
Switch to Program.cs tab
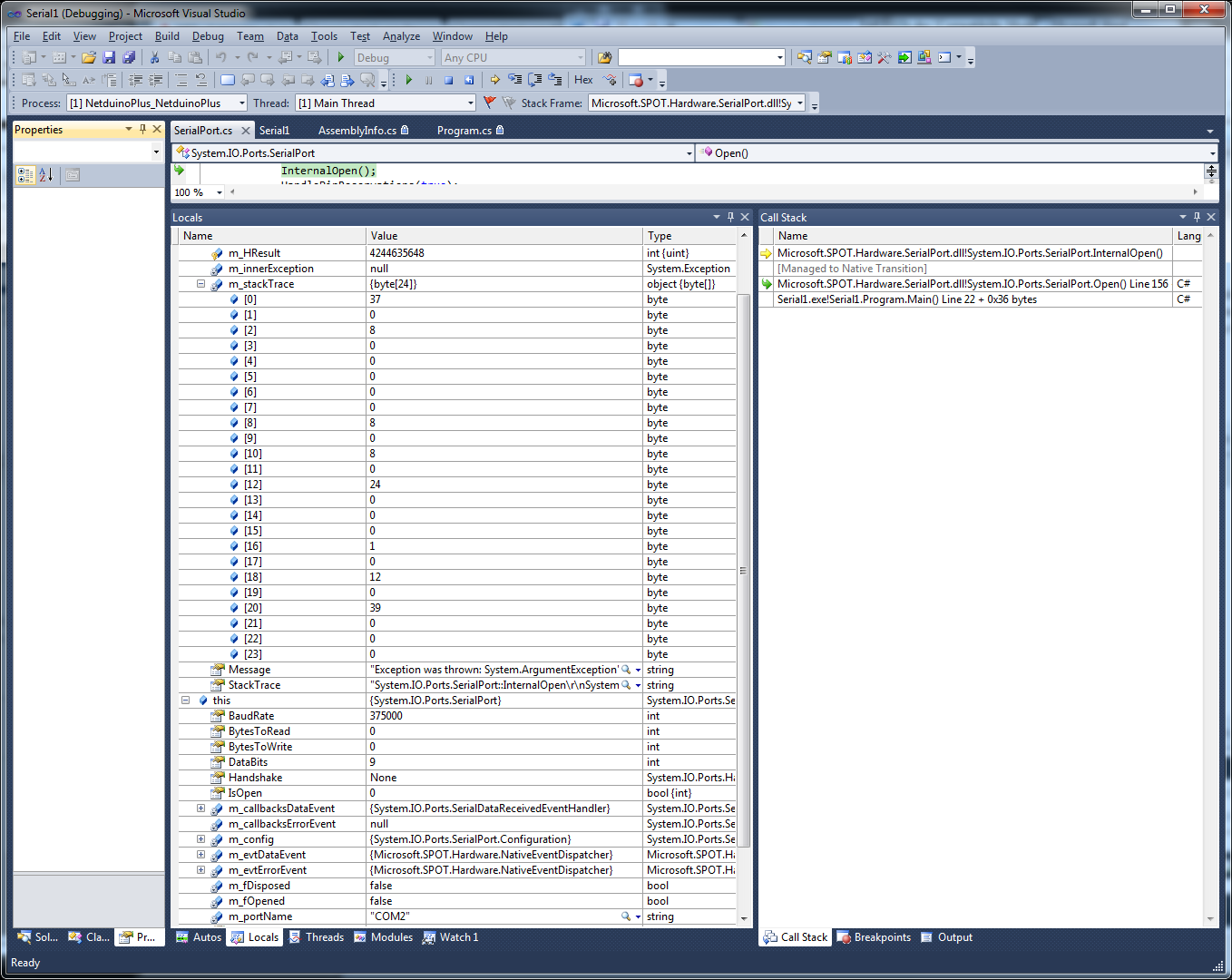(x=469, y=131)
